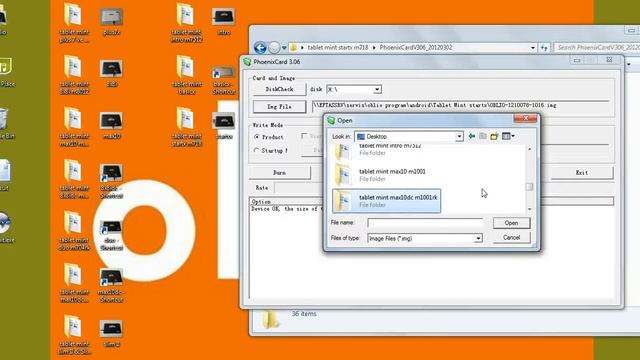640x360 pixels.
Task: Click the PhoenixCard title bar shield icon
Action: pyautogui.click(x=247, y=62)
